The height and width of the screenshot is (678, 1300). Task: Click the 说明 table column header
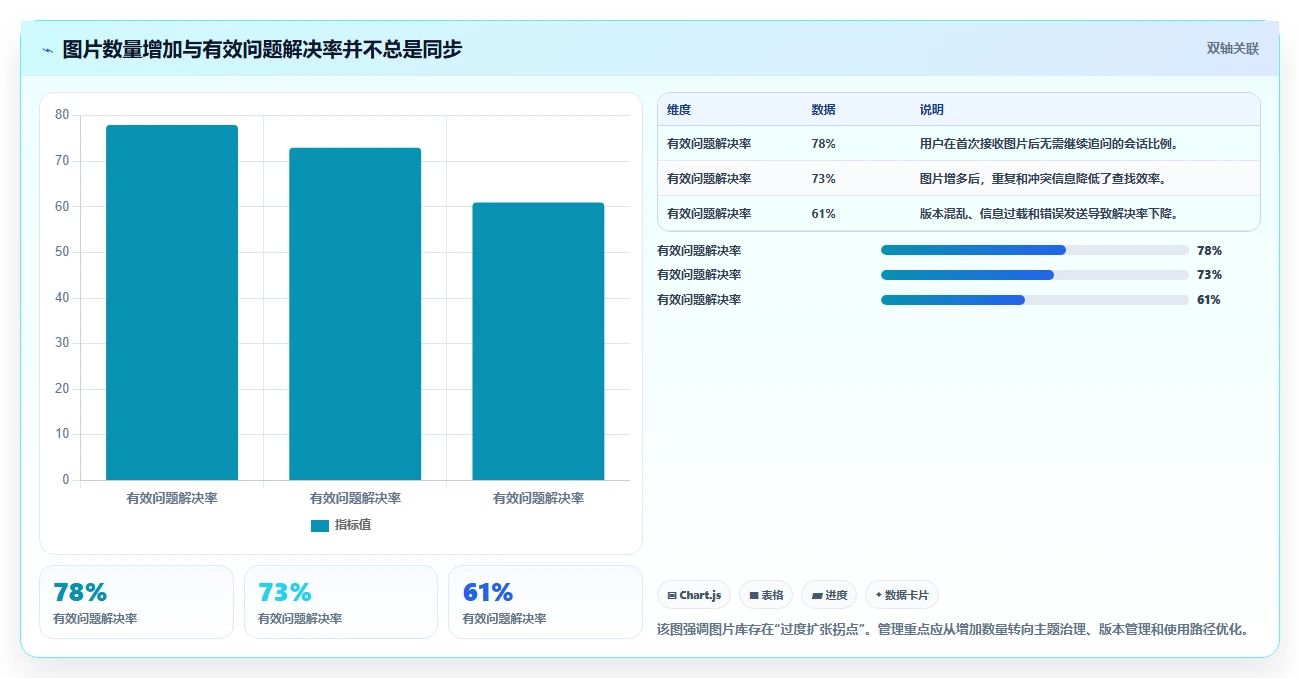[x=932, y=110]
